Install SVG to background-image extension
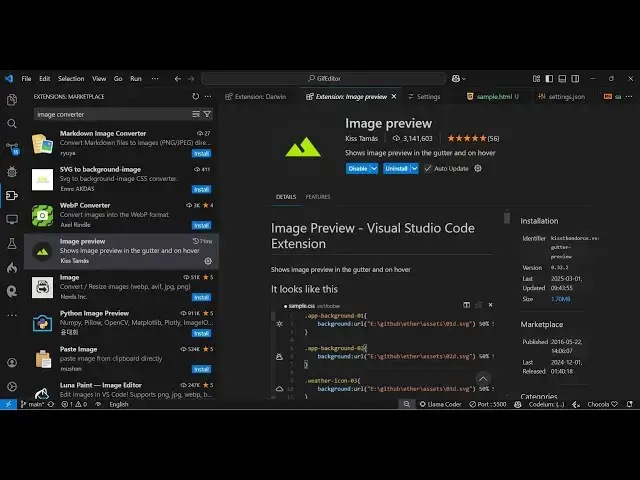640x480 pixels. (202, 189)
